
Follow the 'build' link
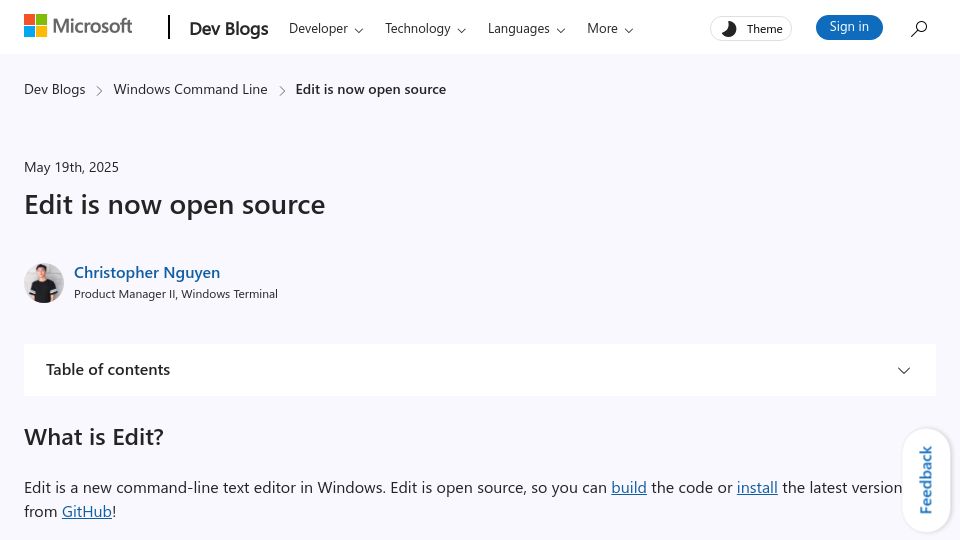(629, 487)
